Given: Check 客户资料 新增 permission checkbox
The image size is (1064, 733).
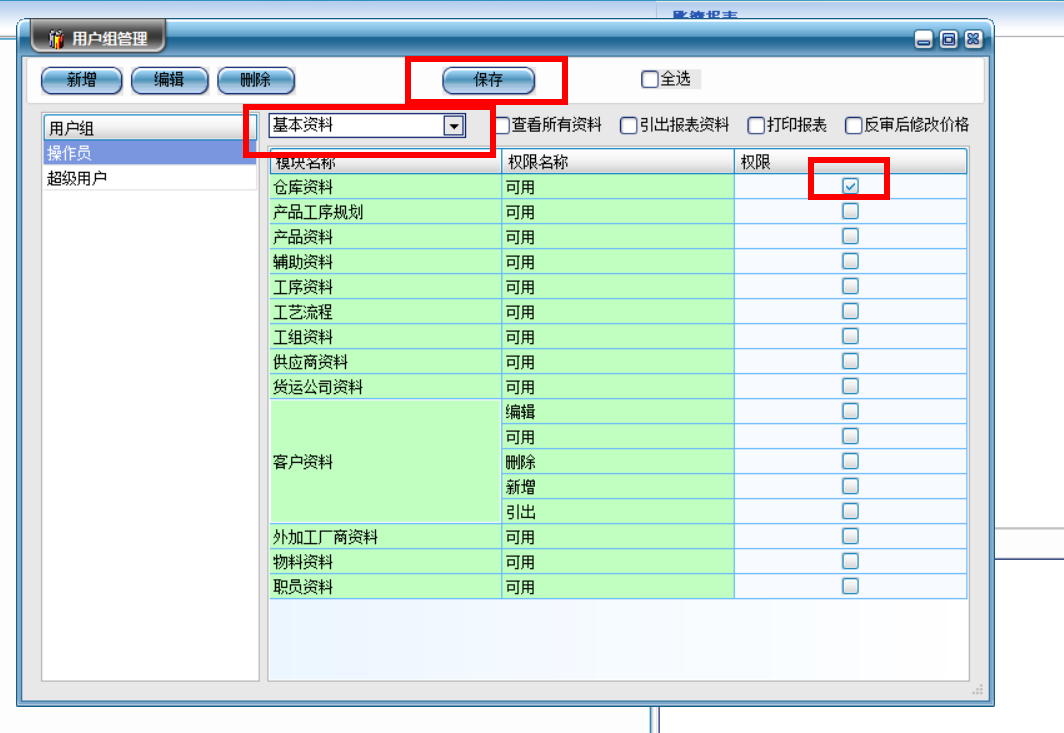Looking at the screenshot, I should tap(850, 486).
